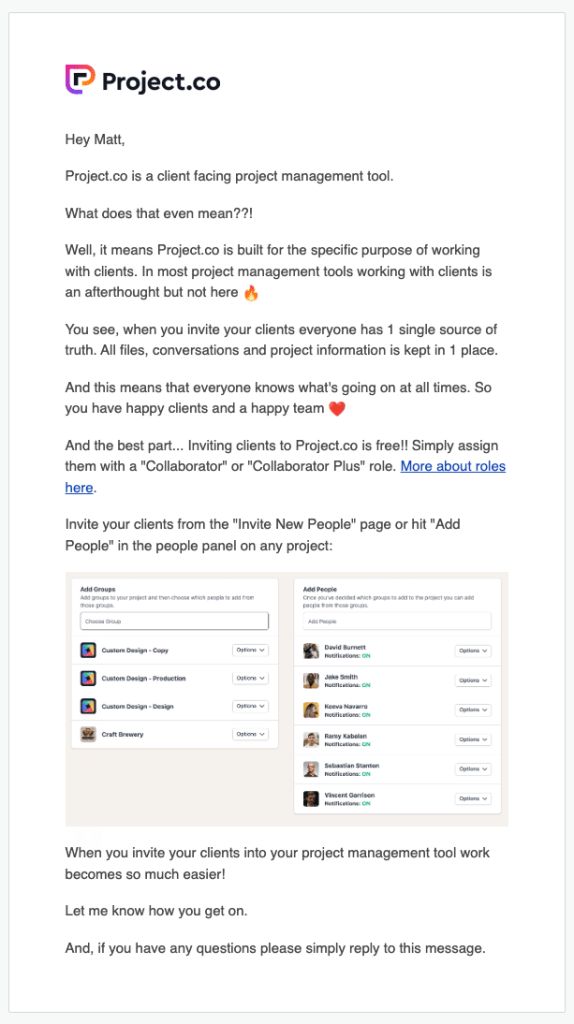574x1024 pixels.
Task: Click Vincent Garrison's avatar
Action: 311,799
